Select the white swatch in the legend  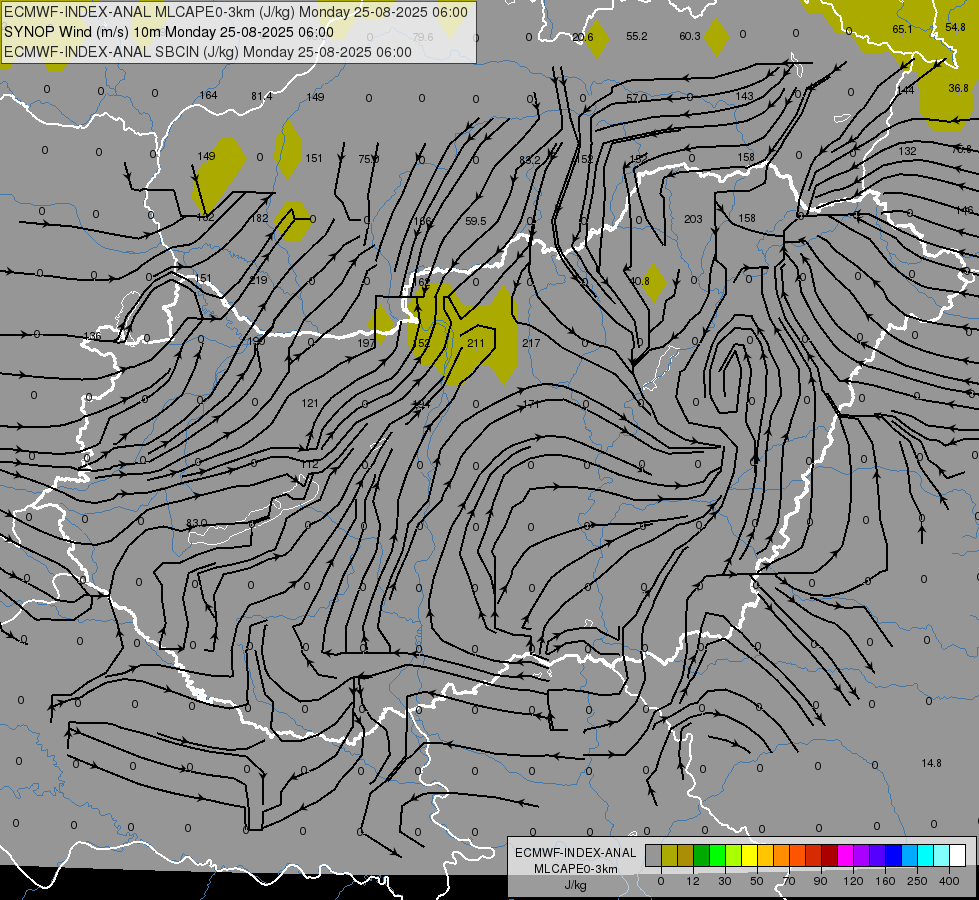point(957,856)
